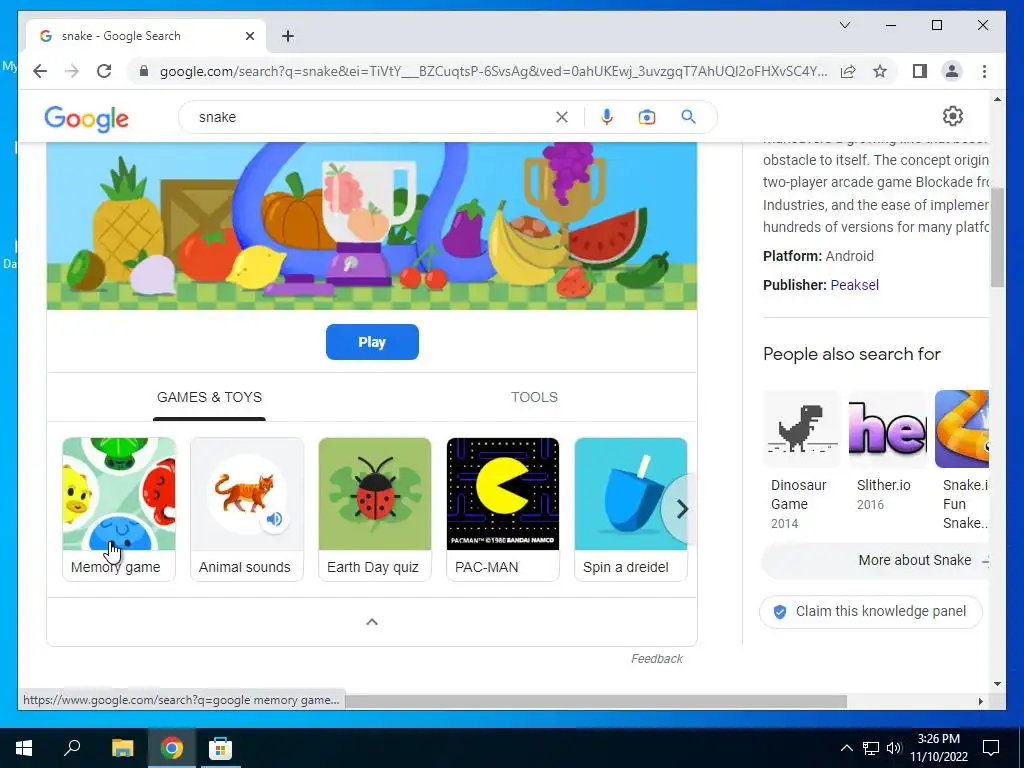The height and width of the screenshot is (768, 1024).
Task: Open publisher Peaksel link
Action: (854, 285)
